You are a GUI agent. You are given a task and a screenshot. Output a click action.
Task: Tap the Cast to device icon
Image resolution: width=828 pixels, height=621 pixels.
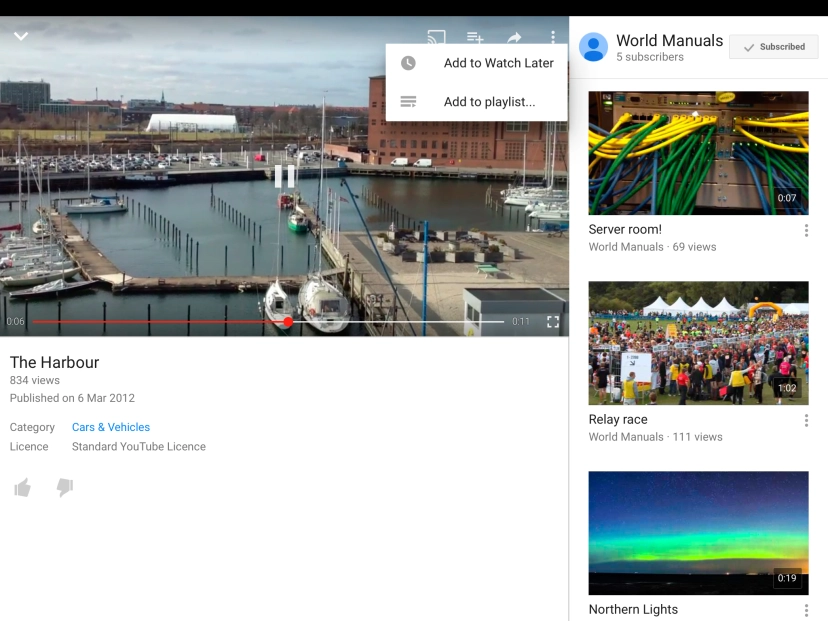point(436,37)
